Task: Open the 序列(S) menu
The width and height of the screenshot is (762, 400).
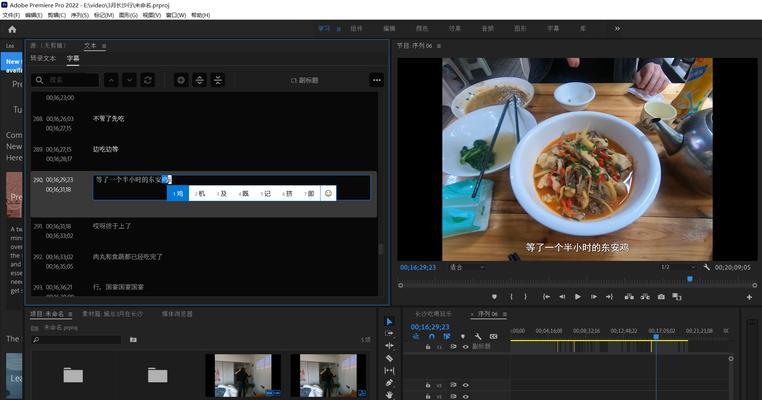Action: click(x=80, y=15)
